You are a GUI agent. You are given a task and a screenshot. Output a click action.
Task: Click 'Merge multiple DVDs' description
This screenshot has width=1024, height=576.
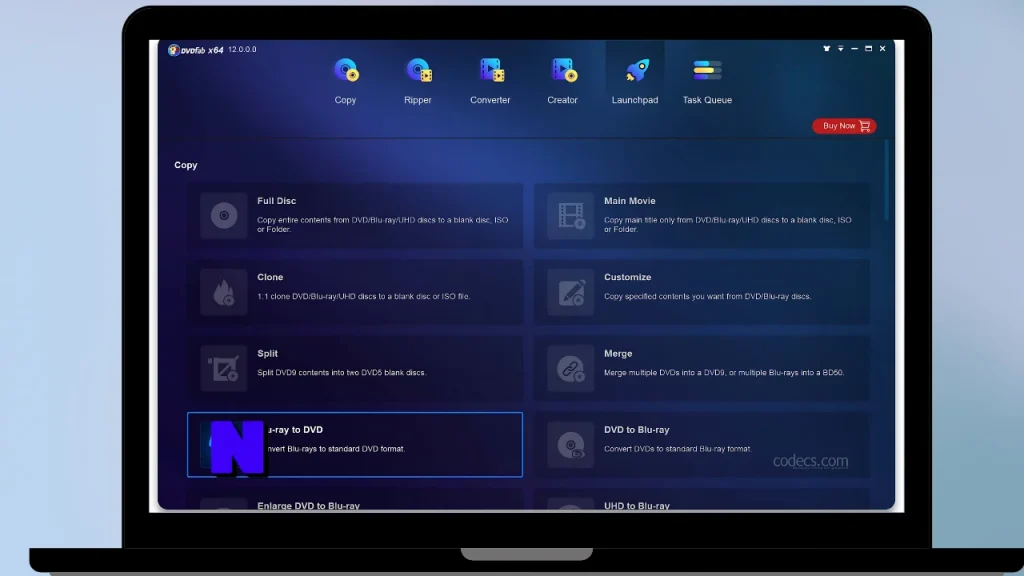click(724, 373)
